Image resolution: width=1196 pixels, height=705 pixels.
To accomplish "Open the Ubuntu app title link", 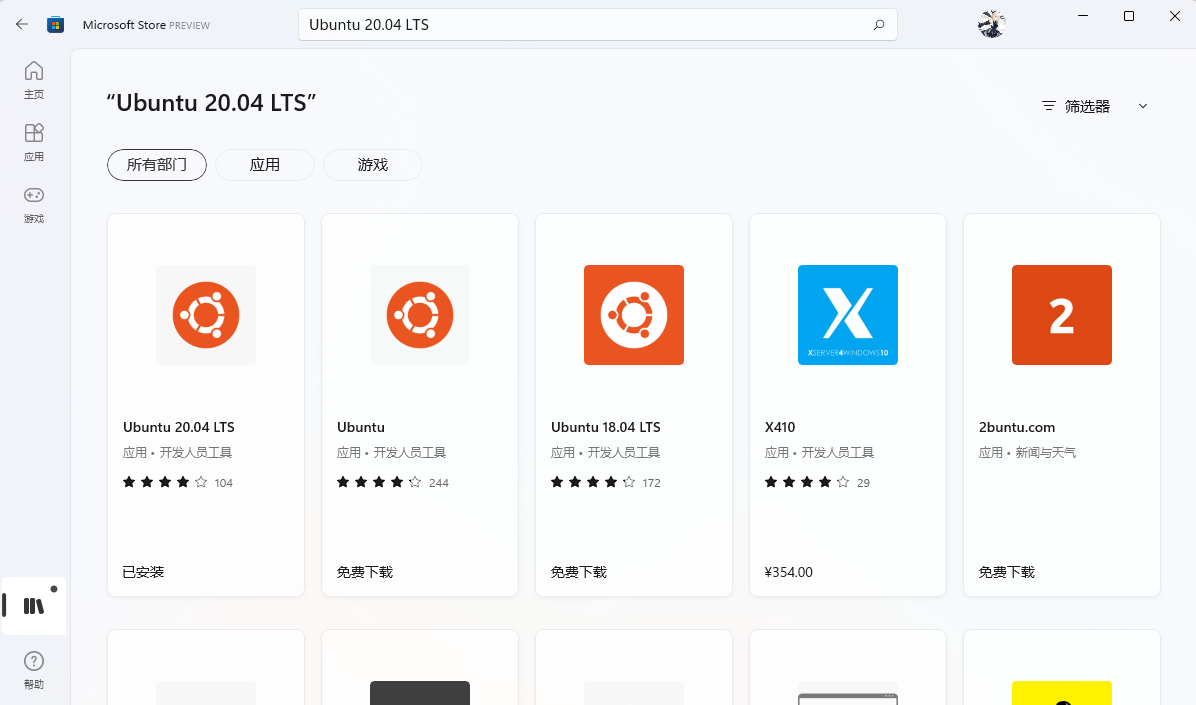I will click(361, 427).
